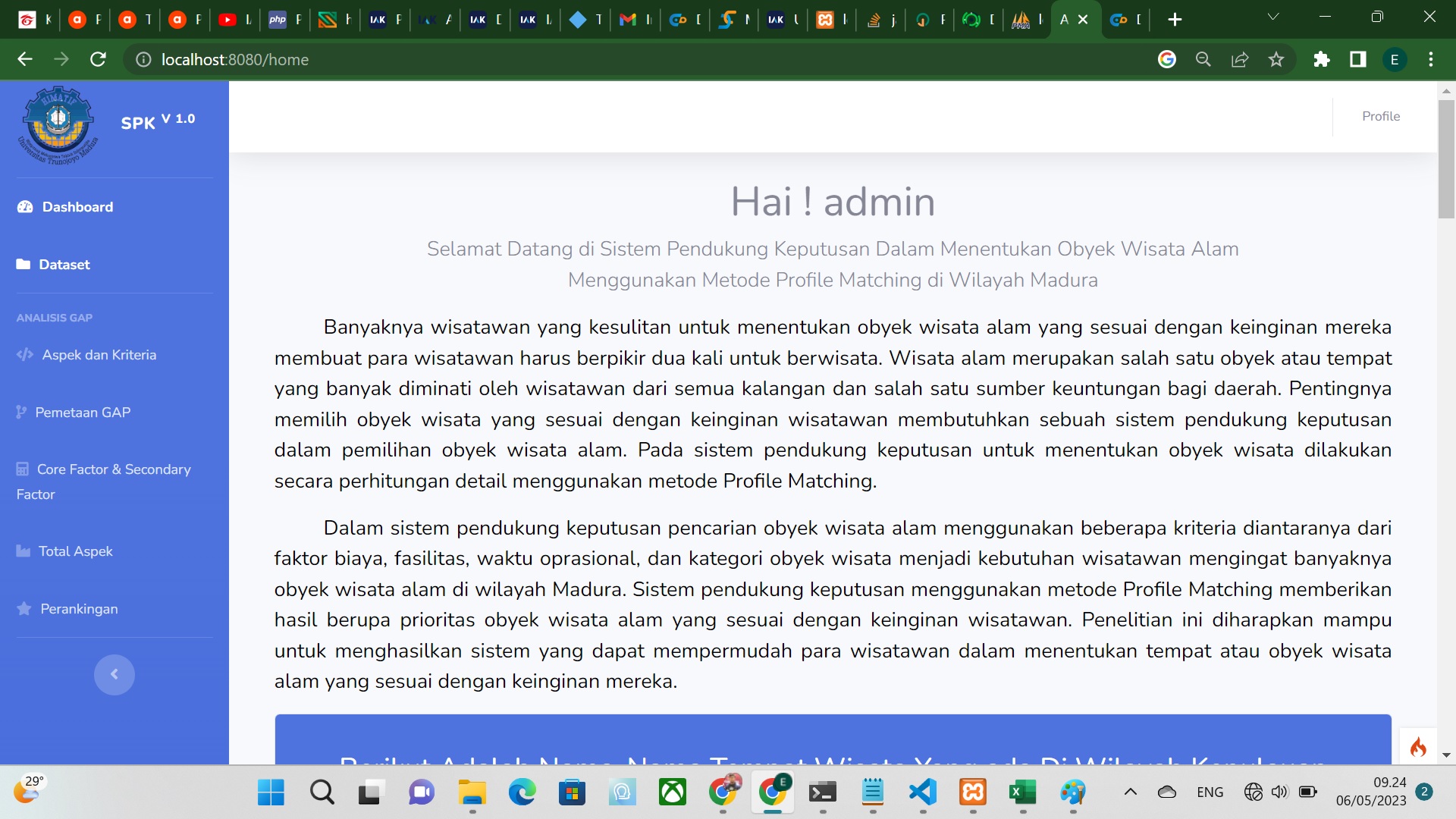Image resolution: width=1456 pixels, height=819 pixels.
Task: Open Core Factor & Secondary Factor
Action: [113, 470]
